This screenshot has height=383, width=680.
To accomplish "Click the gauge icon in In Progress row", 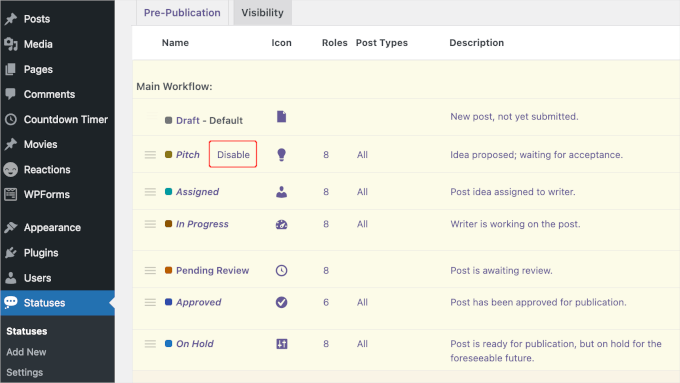I will 281,224.
